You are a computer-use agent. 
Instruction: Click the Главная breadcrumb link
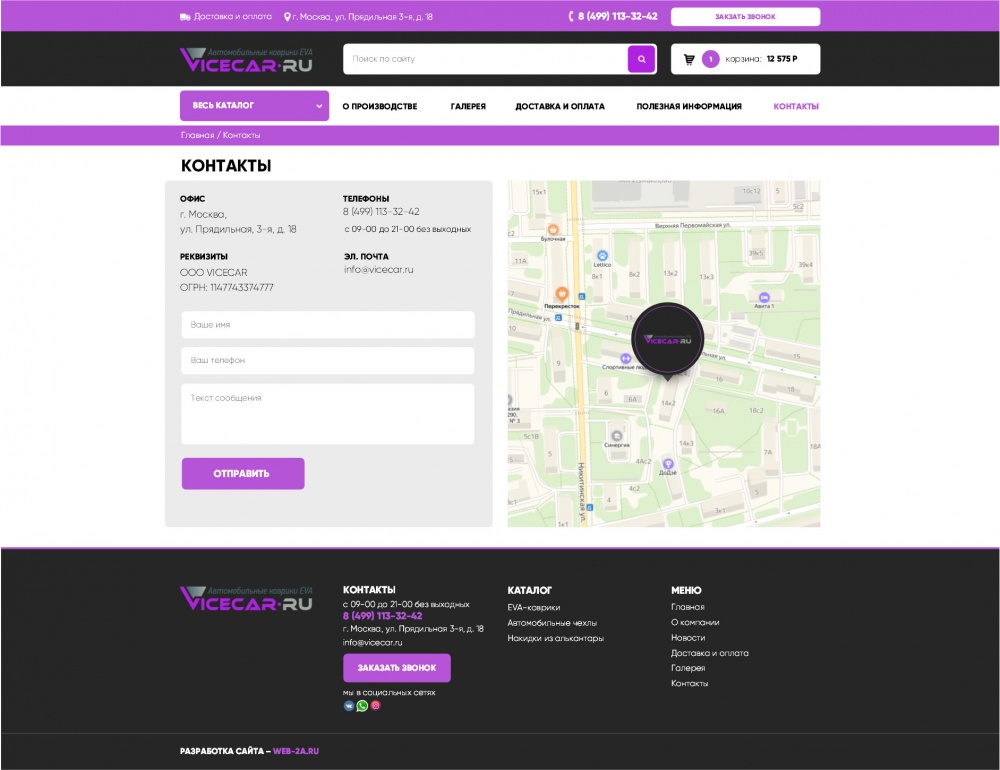[x=197, y=135]
